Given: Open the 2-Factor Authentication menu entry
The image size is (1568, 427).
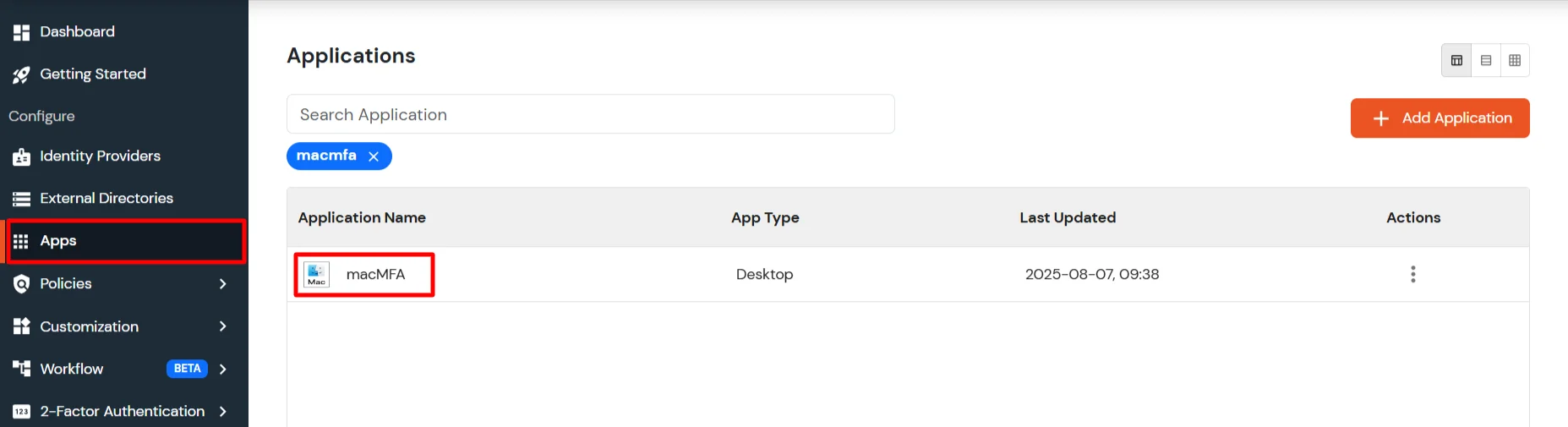Looking at the screenshot, I should click(x=124, y=411).
